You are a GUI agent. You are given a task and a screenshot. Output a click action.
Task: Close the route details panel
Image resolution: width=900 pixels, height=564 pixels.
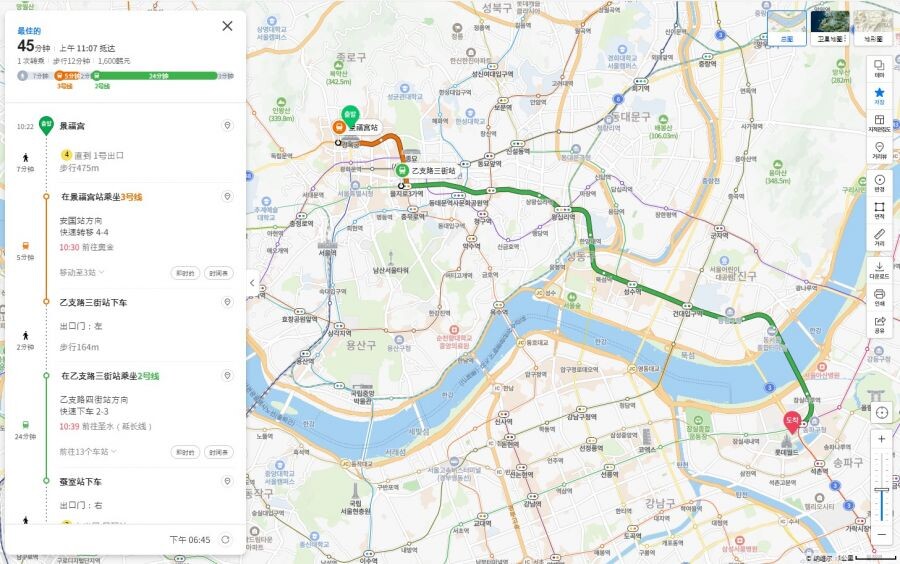(227, 26)
